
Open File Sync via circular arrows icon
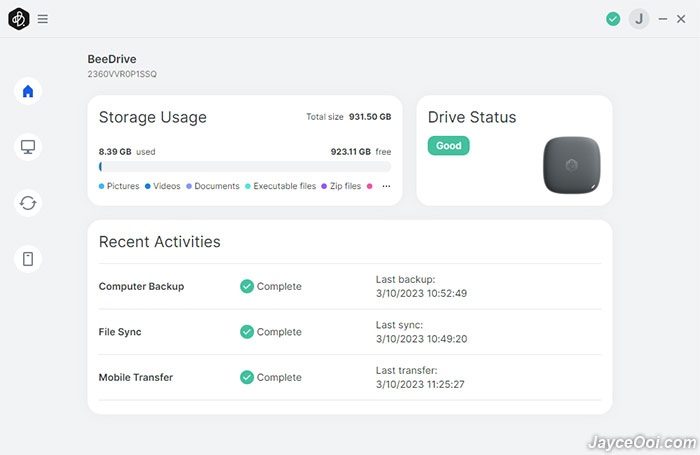[x=28, y=203]
